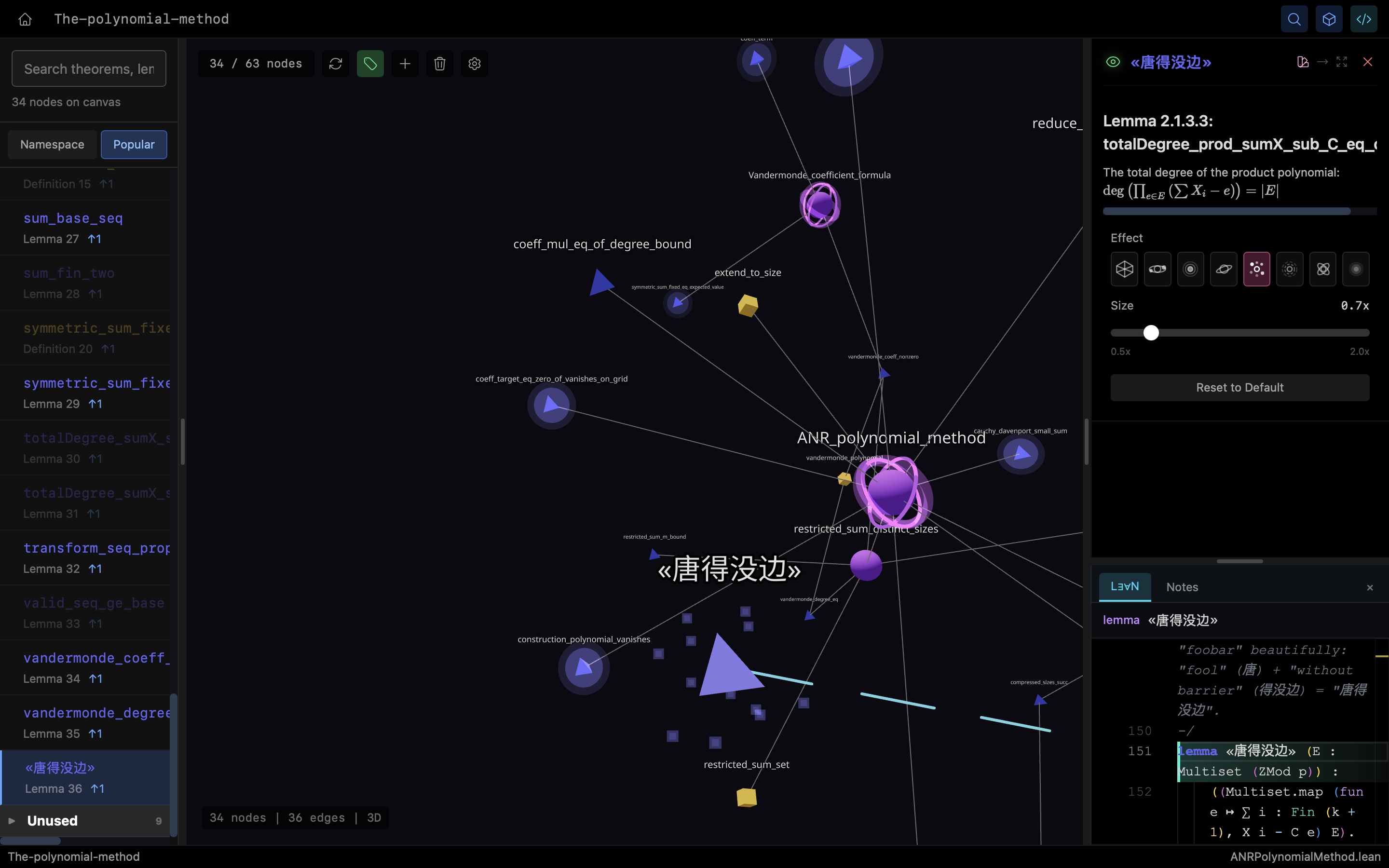This screenshot has width=1389, height=868.
Task: Expand node panel with fullscreen arrows icon
Action: (x=1341, y=62)
